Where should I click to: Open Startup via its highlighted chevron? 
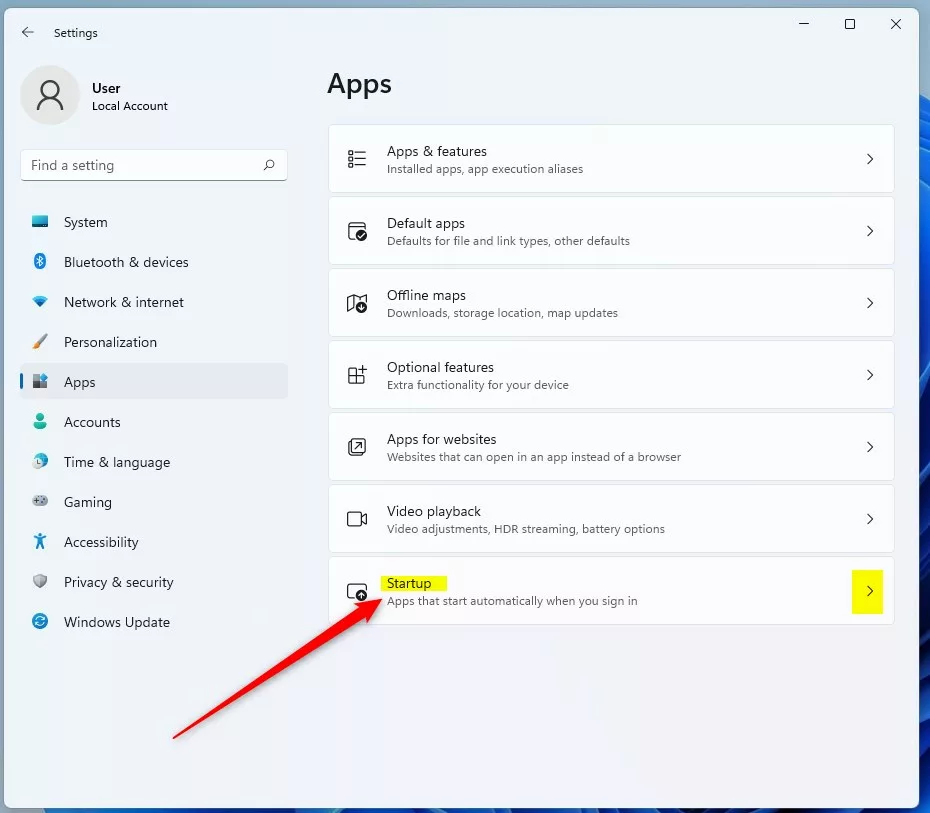click(868, 591)
